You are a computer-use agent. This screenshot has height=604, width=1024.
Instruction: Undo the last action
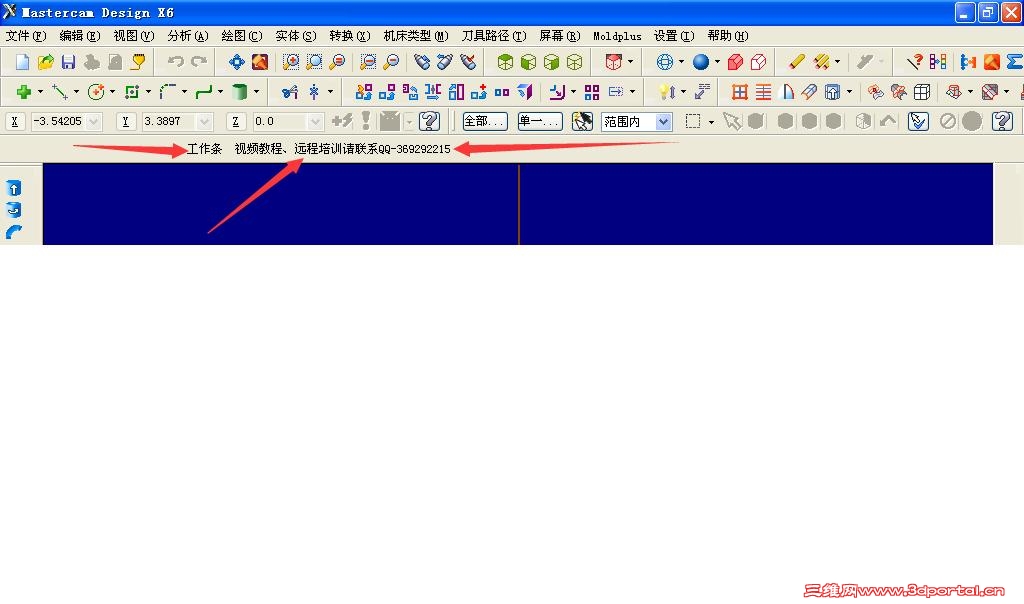179,62
